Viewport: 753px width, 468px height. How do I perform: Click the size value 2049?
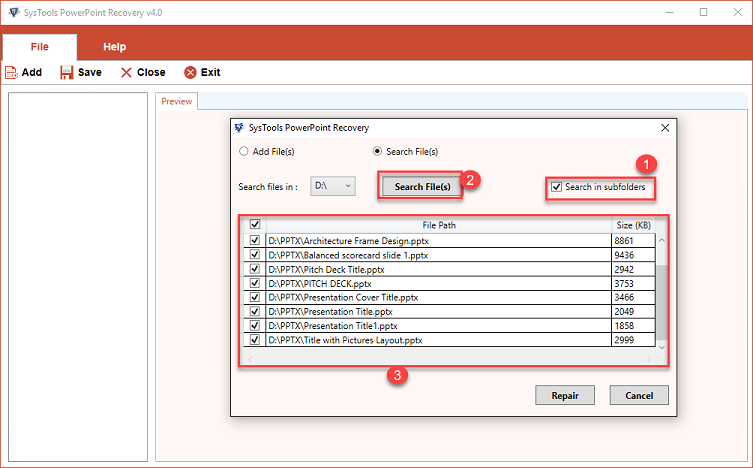pos(624,312)
